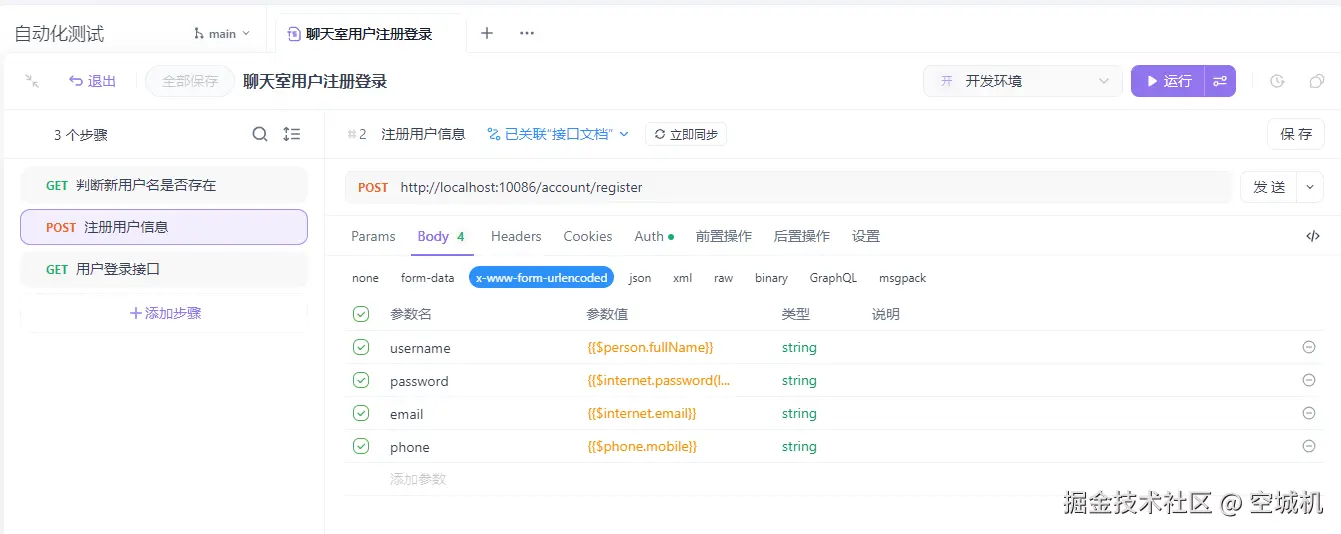Toggle the select-all parameters checkbox
1341x534 pixels.
click(361, 314)
